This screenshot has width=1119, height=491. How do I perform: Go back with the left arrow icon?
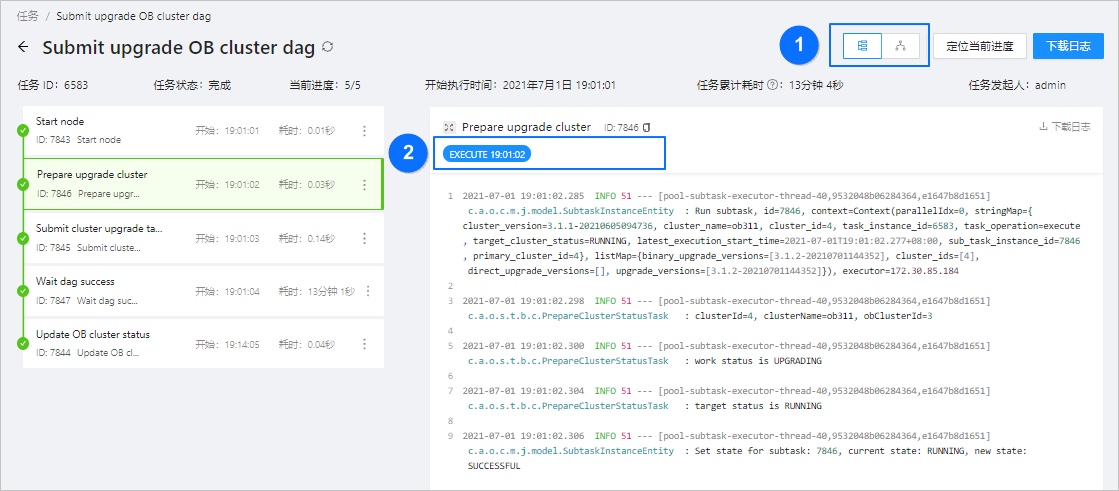point(24,47)
